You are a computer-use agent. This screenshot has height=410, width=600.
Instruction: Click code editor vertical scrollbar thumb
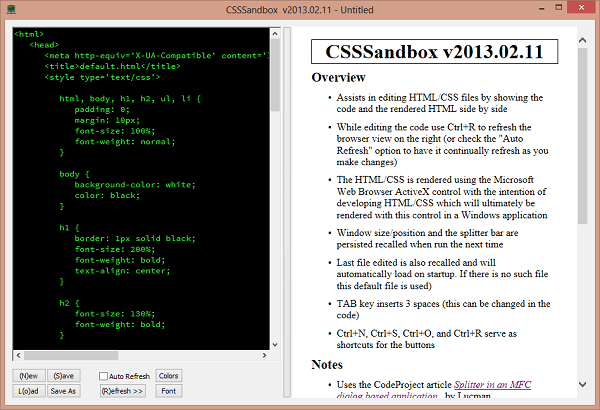275,75
